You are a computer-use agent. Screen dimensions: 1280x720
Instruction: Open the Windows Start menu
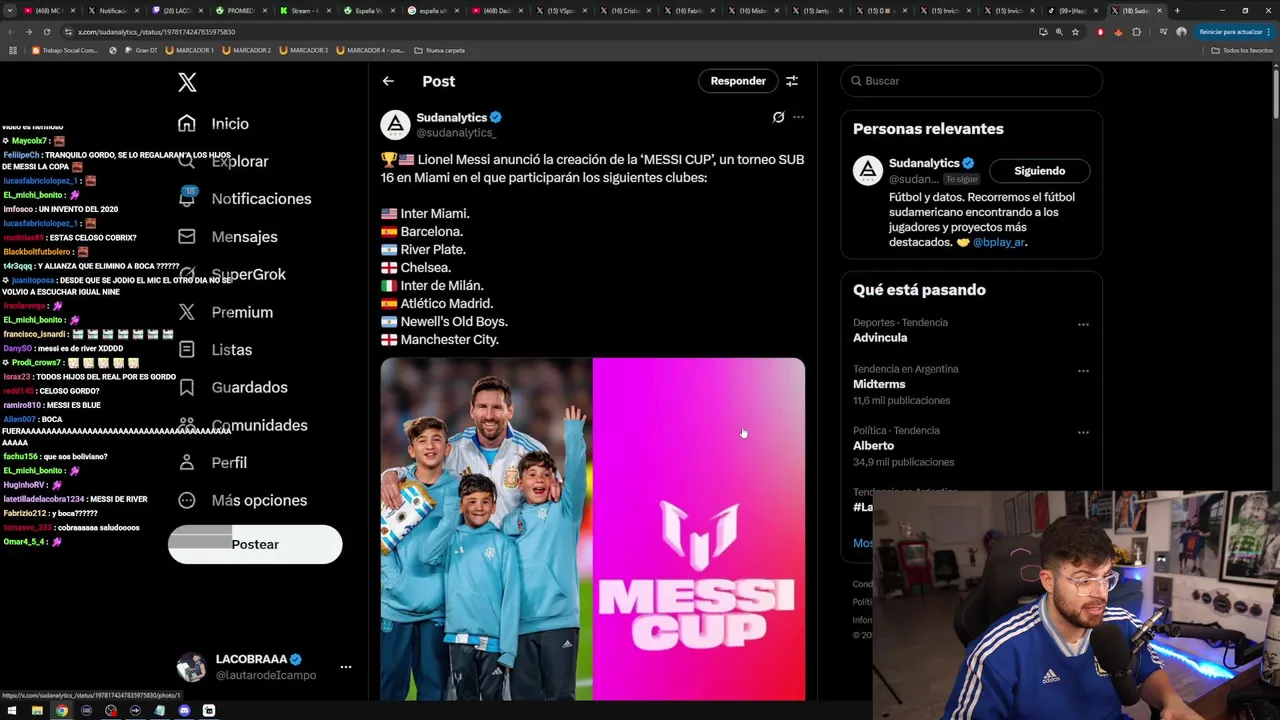point(12,711)
